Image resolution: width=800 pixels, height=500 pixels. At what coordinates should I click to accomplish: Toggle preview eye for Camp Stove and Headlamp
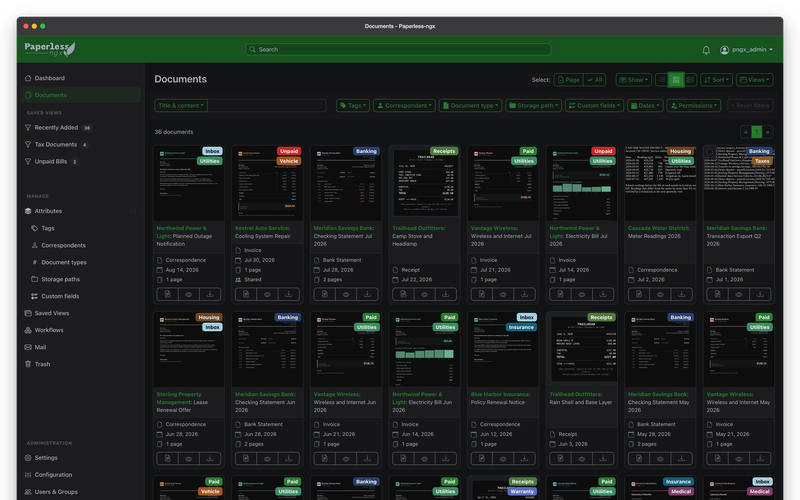(424, 294)
